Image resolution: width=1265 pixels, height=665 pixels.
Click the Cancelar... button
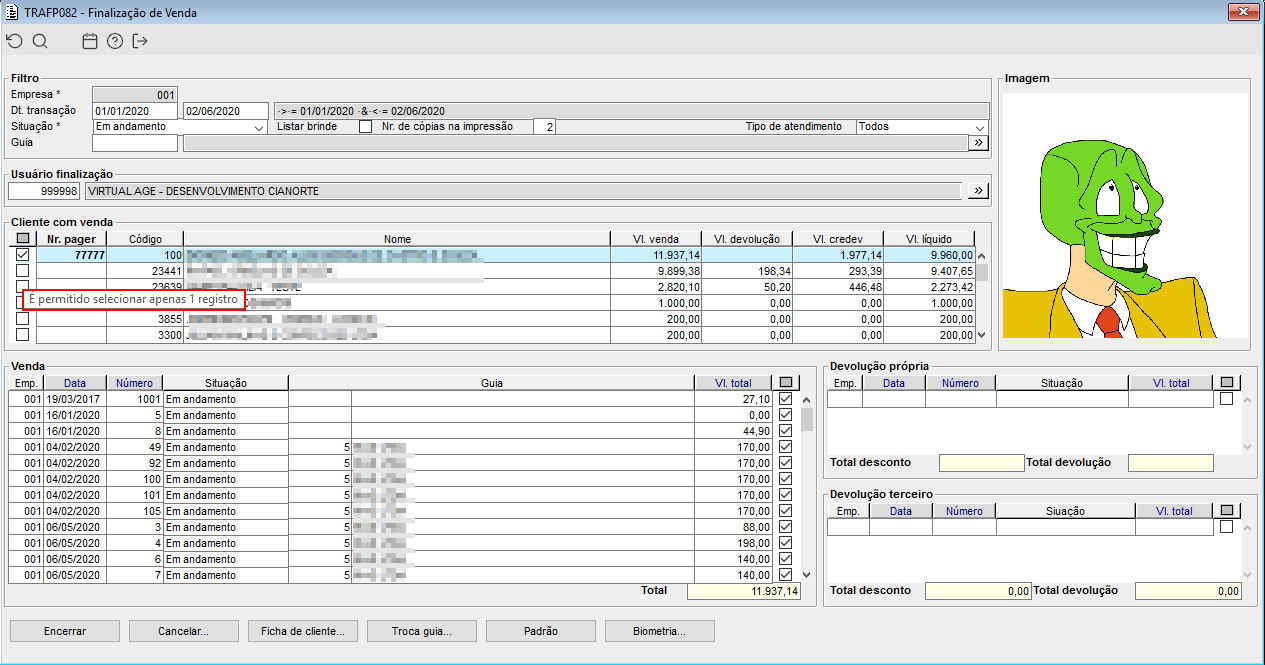coord(184,631)
